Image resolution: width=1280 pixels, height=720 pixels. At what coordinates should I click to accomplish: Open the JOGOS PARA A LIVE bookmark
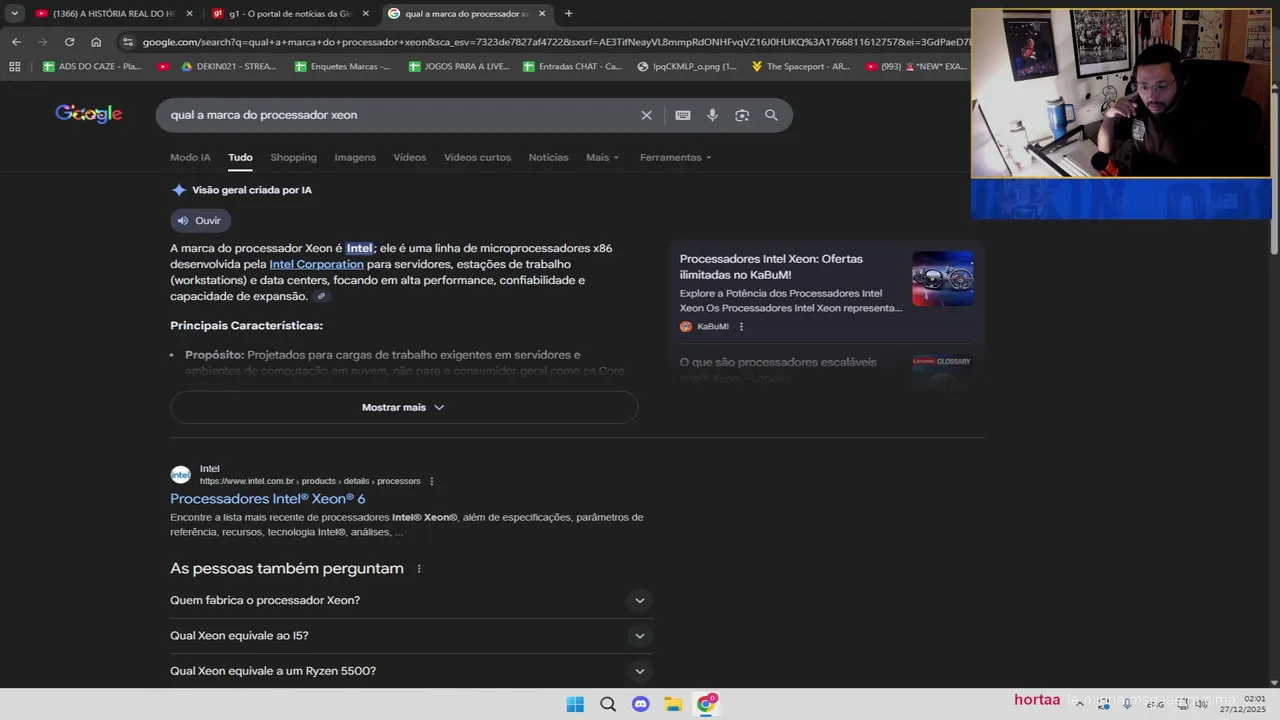pos(459,67)
